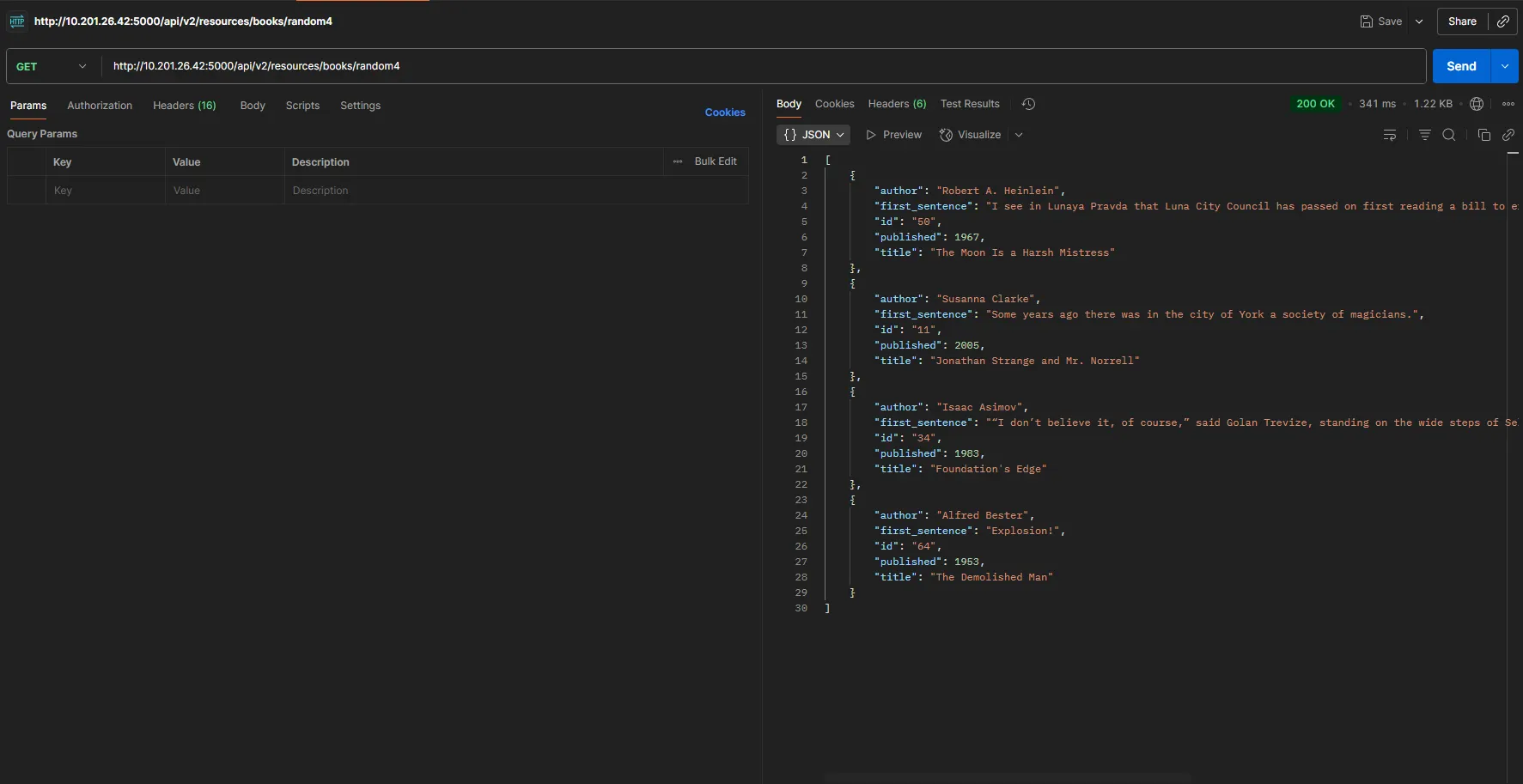
Task: Open search within the response body
Action: tap(1450, 136)
